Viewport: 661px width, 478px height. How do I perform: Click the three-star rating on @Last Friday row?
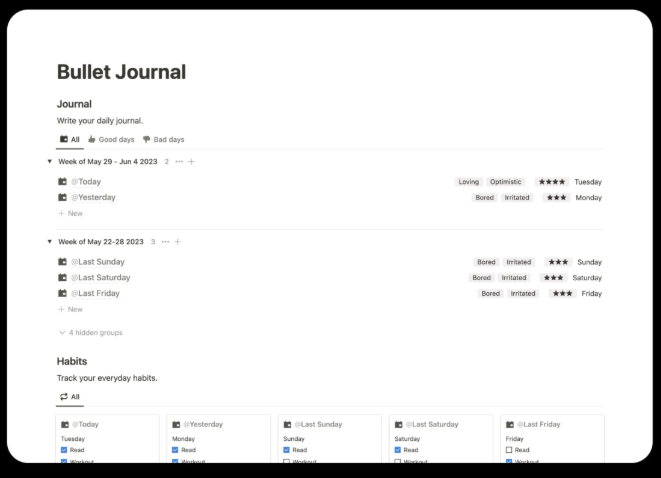[562, 293]
